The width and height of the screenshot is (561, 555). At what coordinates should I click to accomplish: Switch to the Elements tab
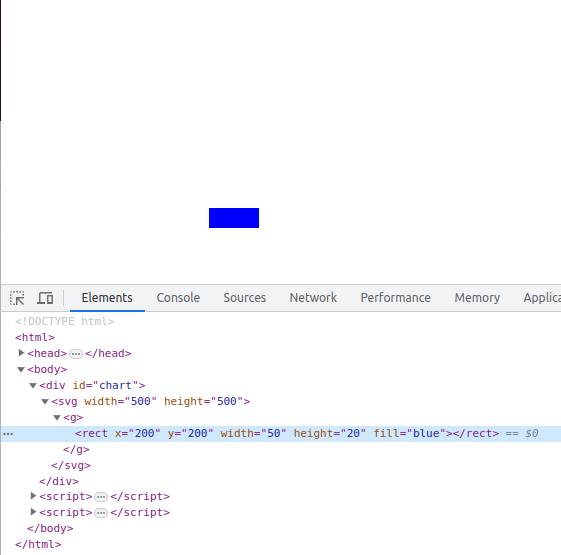click(x=107, y=298)
